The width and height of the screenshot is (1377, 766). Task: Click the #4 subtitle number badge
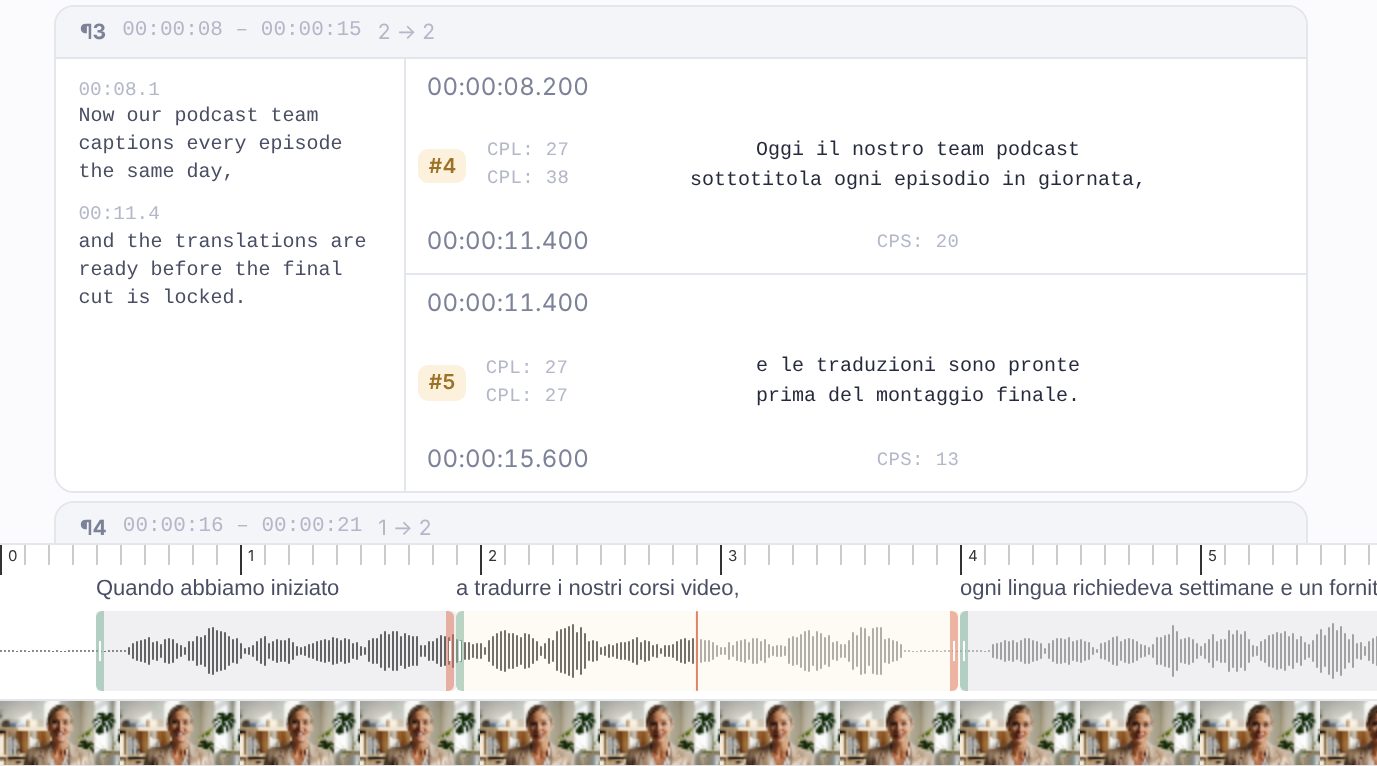coord(442,165)
